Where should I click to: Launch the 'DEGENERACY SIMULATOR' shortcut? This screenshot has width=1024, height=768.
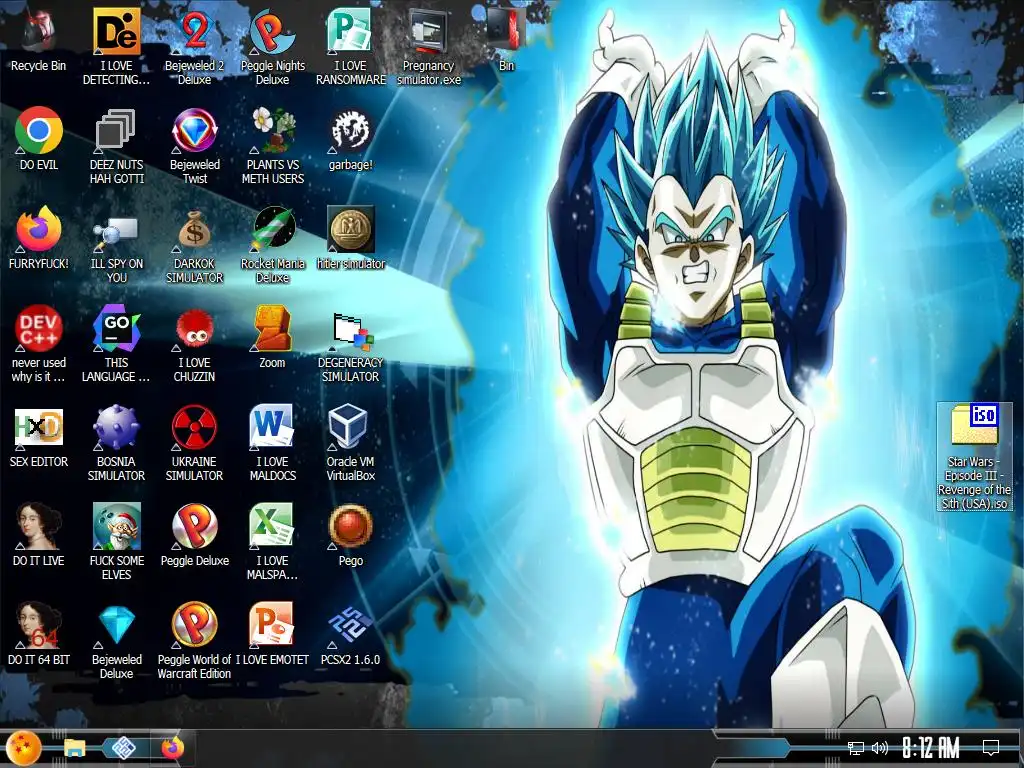click(351, 344)
